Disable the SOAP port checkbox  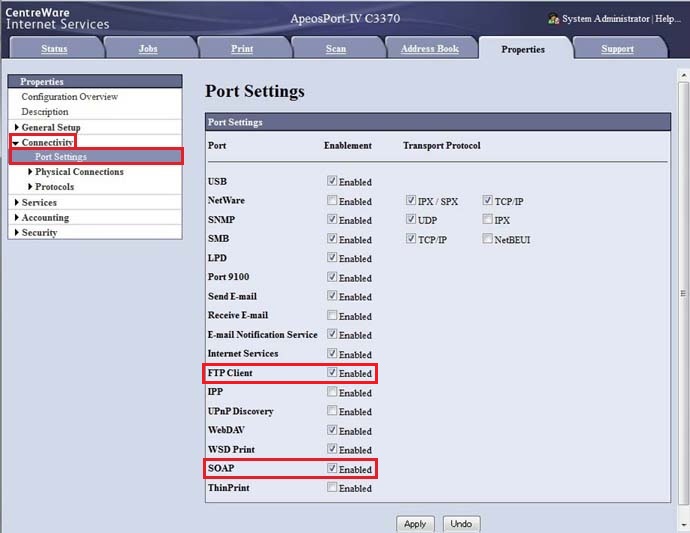(333, 468)
